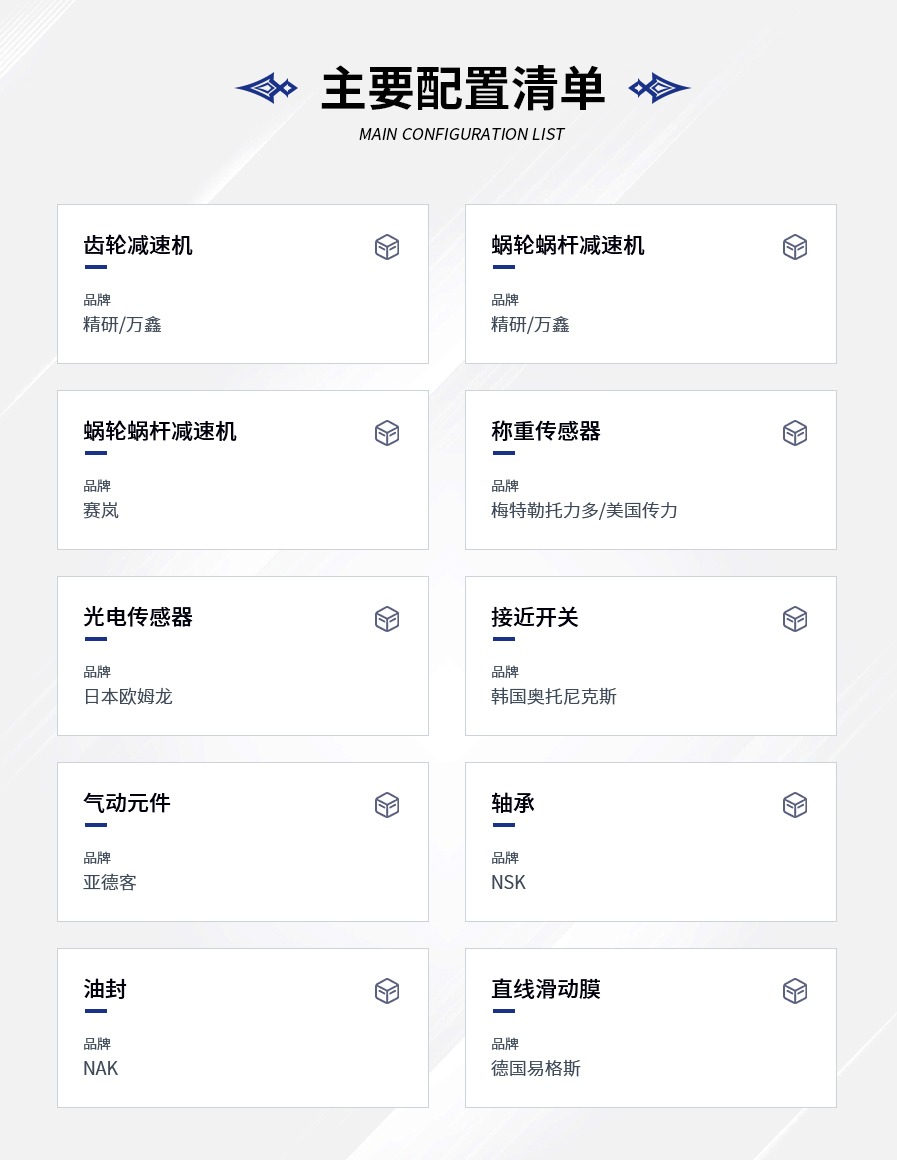Click the cube icon on the 油封 card
Image resolution: width=897 pixels, height=1160 pixels.
pos(387,991)
